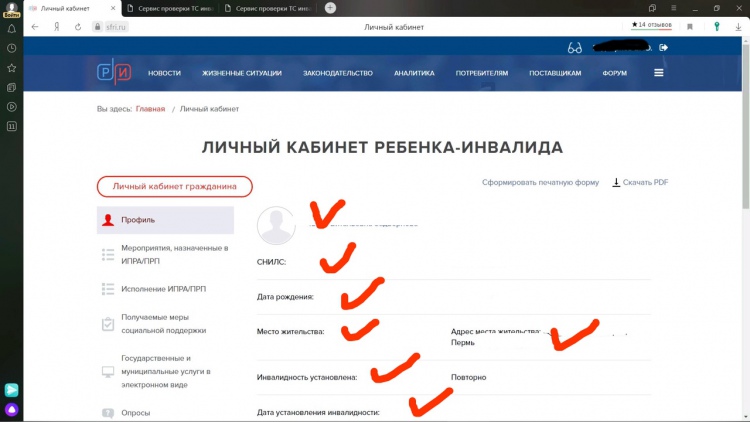Screen dimensions: 750x422
Task: Click the profile avatar placeholder image
Action: (276, 226)
